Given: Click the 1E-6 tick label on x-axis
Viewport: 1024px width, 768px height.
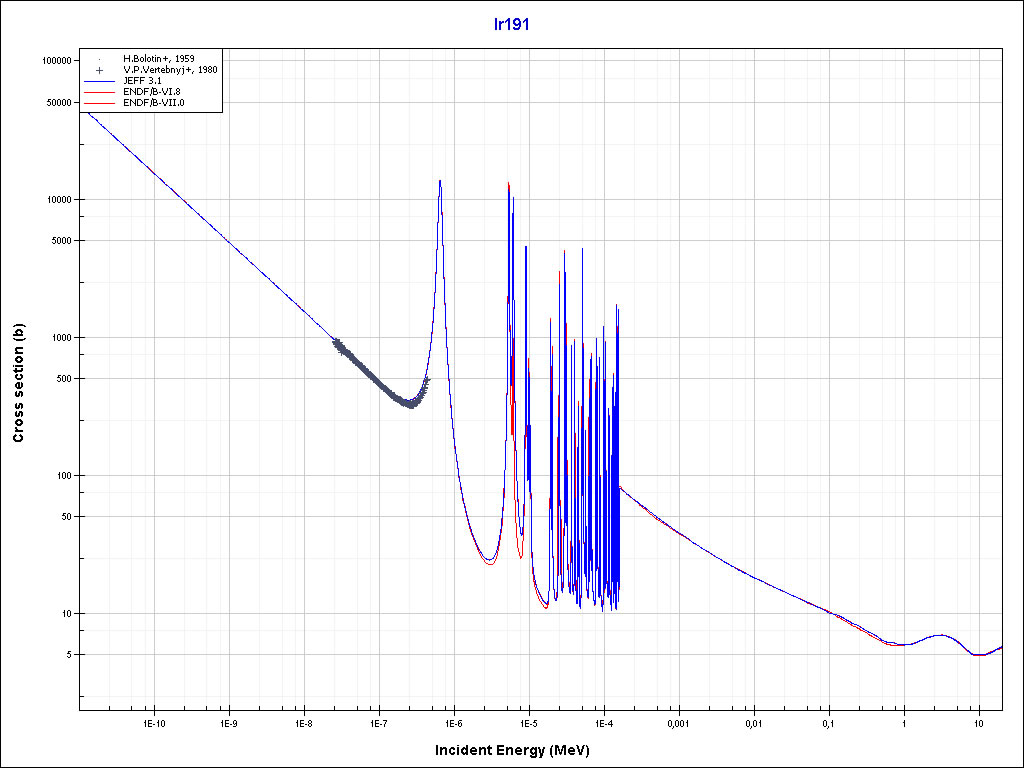Looking at the screenshot, I should (x=453, y=723).
